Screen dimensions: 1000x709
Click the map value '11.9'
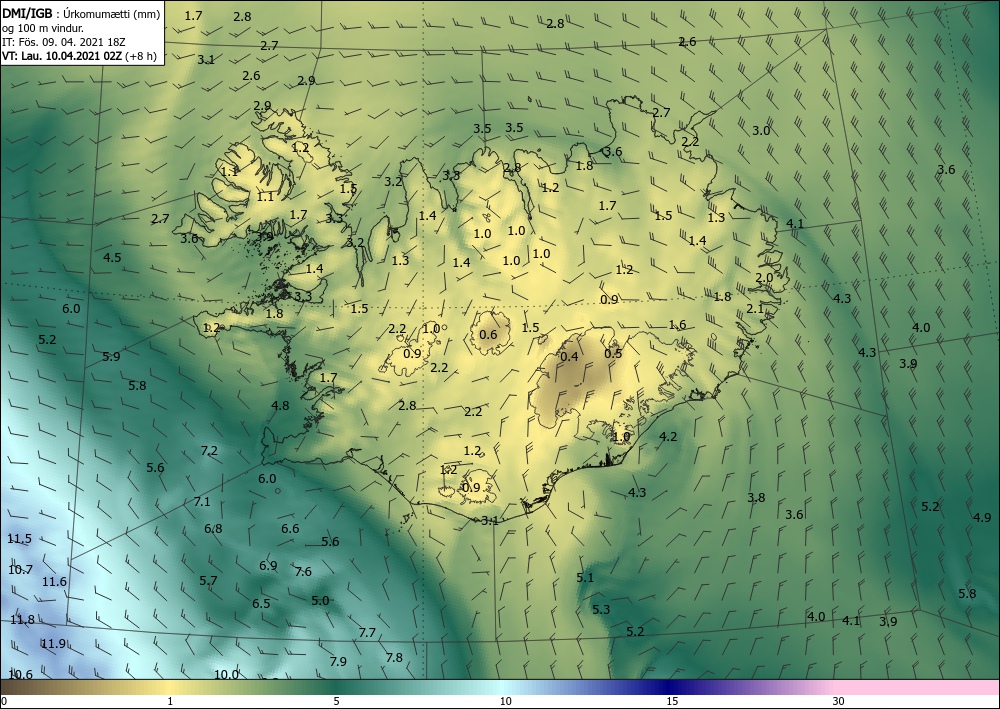tap(54, 644)
